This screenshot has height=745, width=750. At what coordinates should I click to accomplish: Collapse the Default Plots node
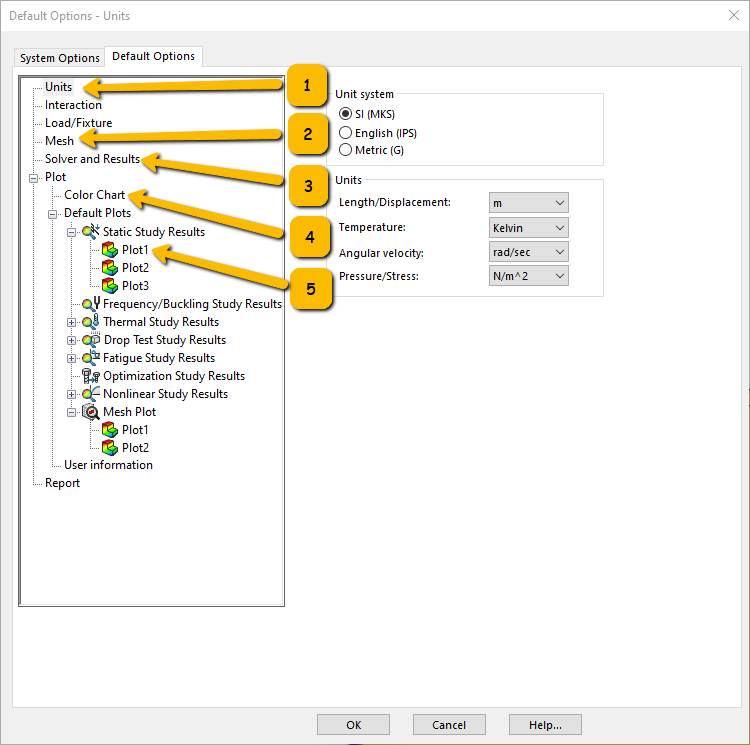(53, 214)
